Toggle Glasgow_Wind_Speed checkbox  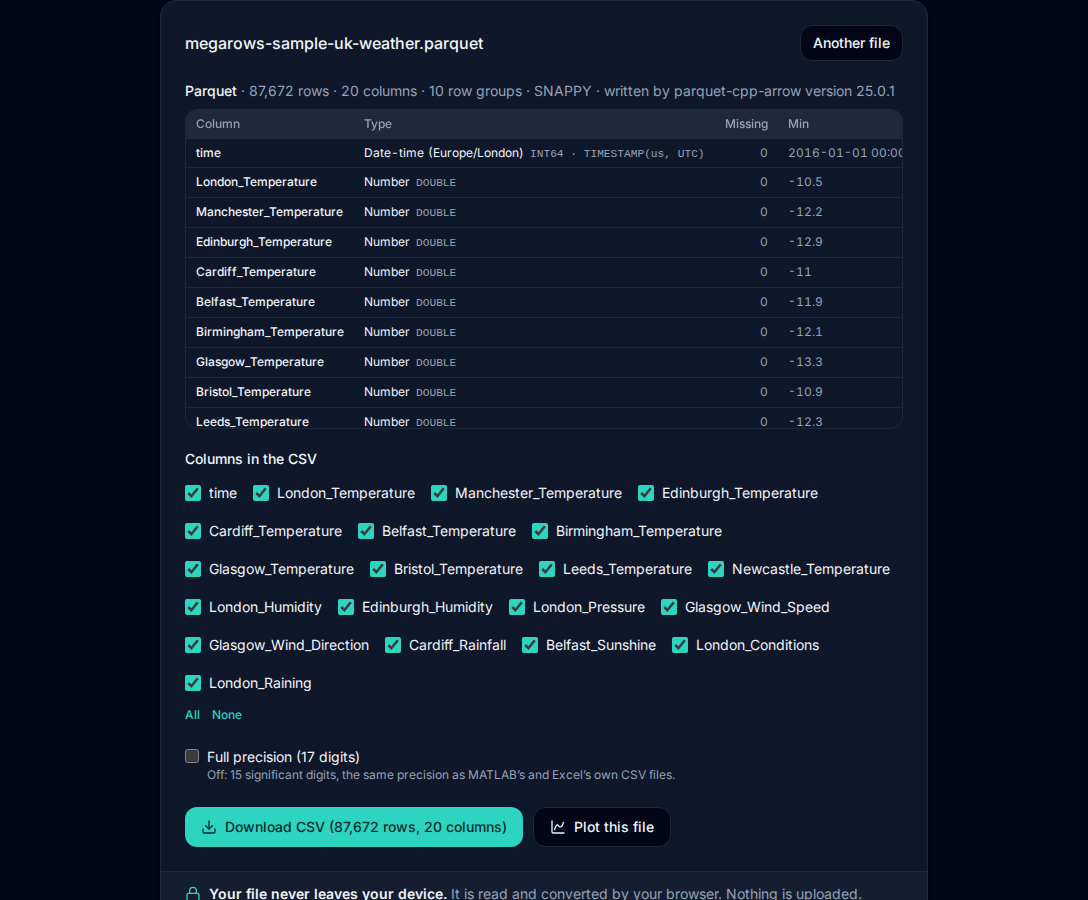[669, 607]
